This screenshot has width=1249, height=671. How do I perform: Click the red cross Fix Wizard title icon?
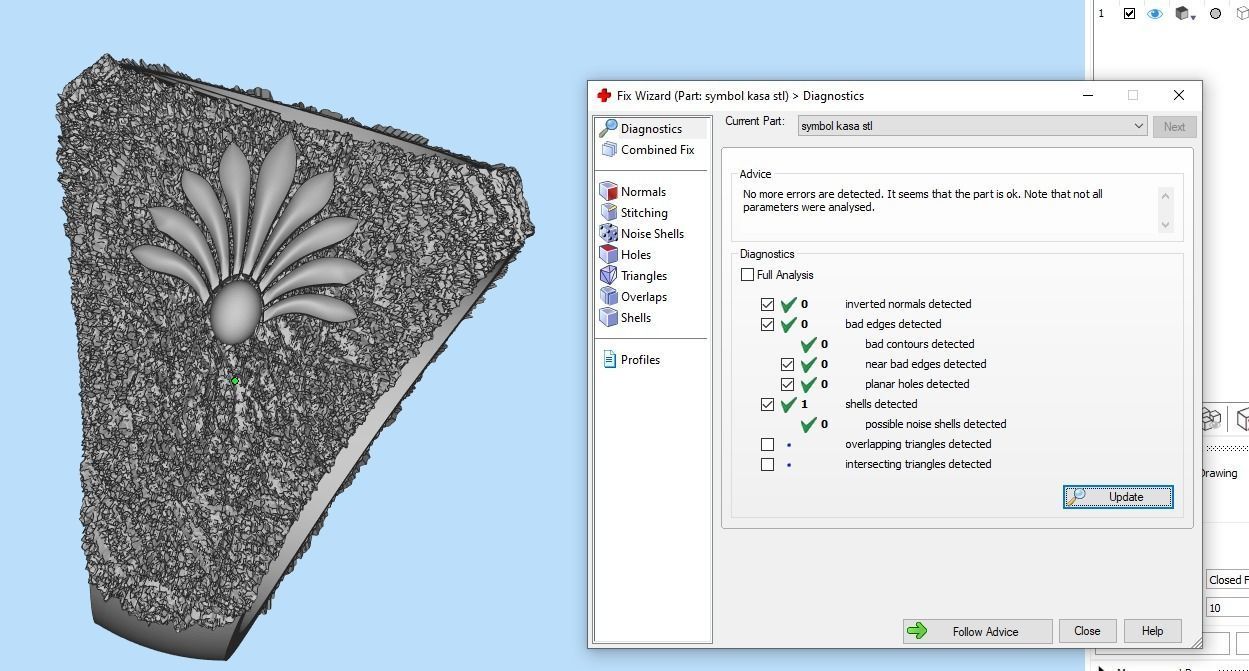(x=604, y=96)
